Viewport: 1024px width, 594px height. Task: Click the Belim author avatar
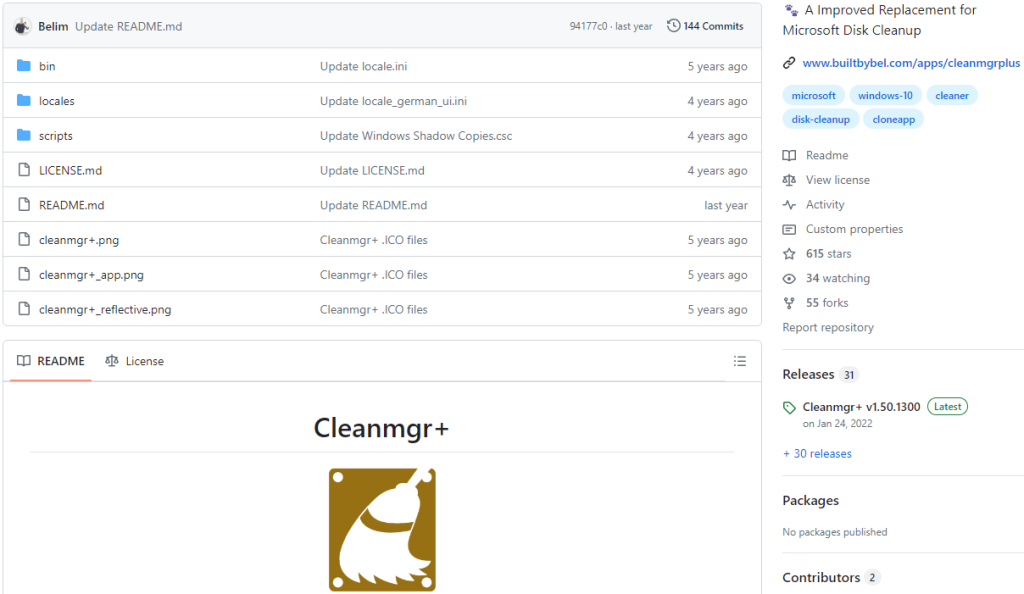[22, 26]
